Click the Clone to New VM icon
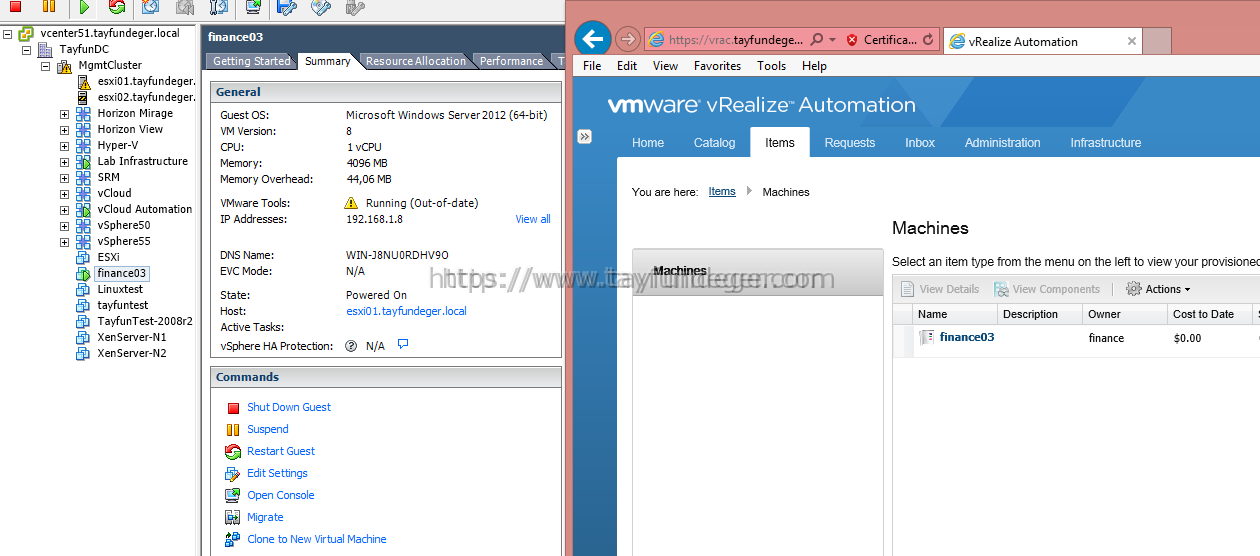The image size is (1260, 556). (233, 540)
